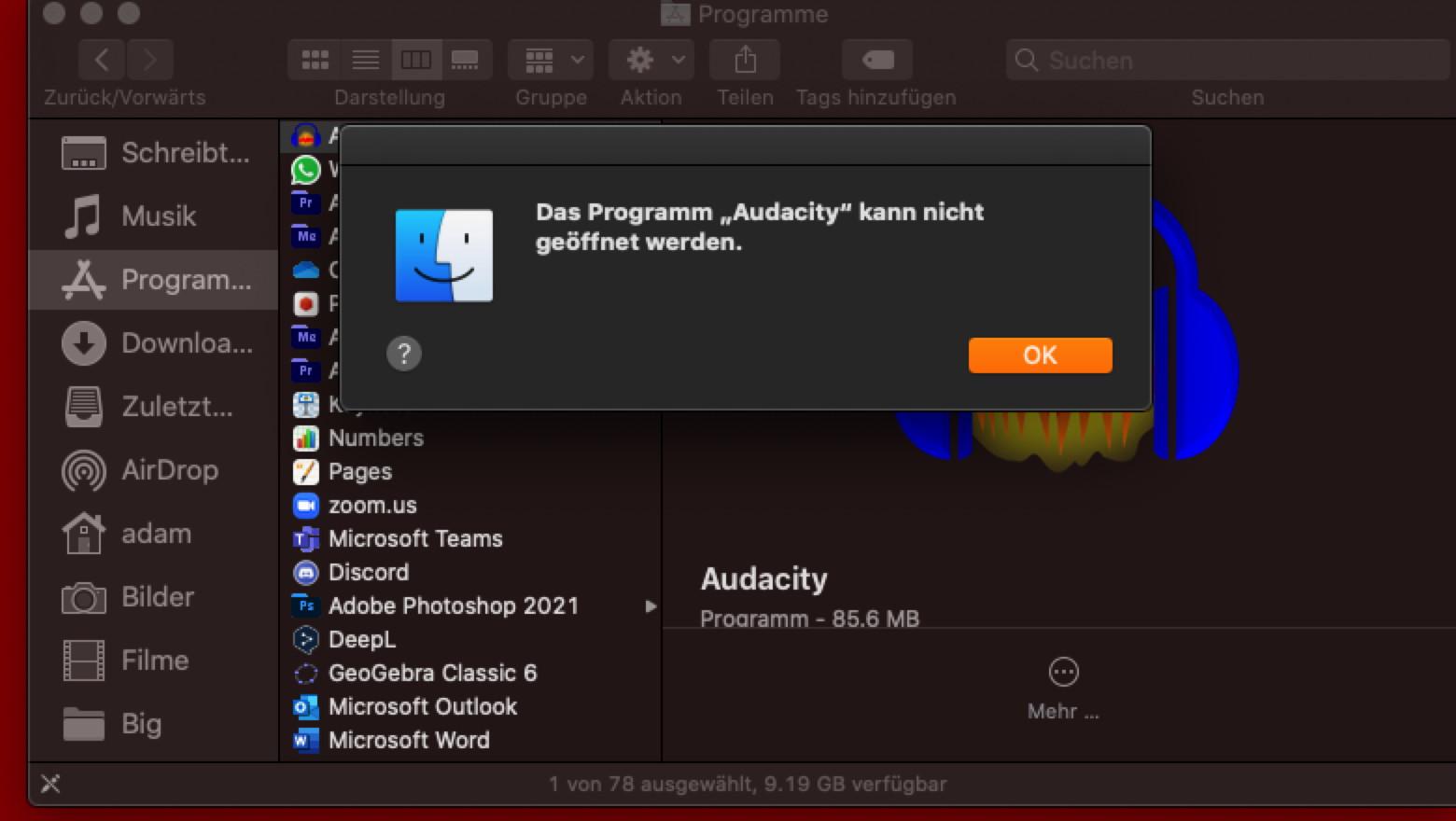1456x821 pixels.
Task: Go forward with the right arrow button
Action: (x=149, y=61)
